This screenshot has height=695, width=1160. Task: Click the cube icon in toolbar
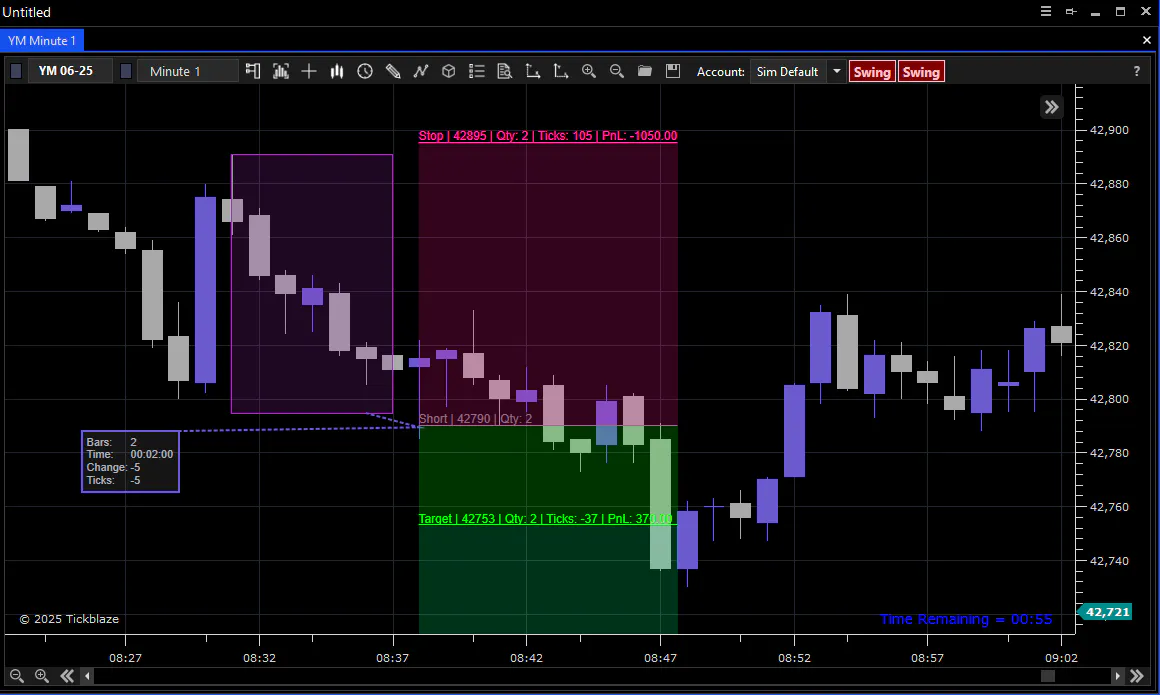pos(448,71)
